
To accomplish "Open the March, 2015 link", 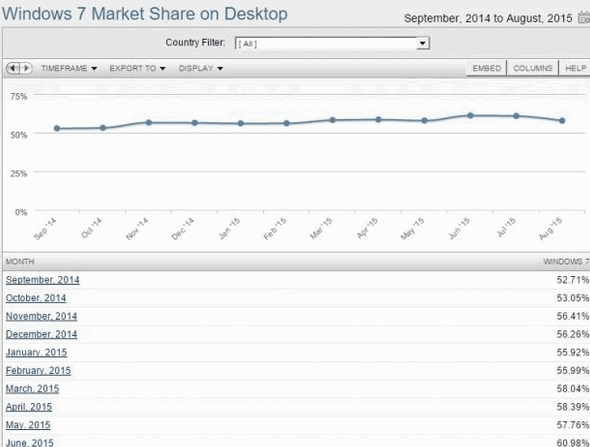I will (x=32, y=389).
